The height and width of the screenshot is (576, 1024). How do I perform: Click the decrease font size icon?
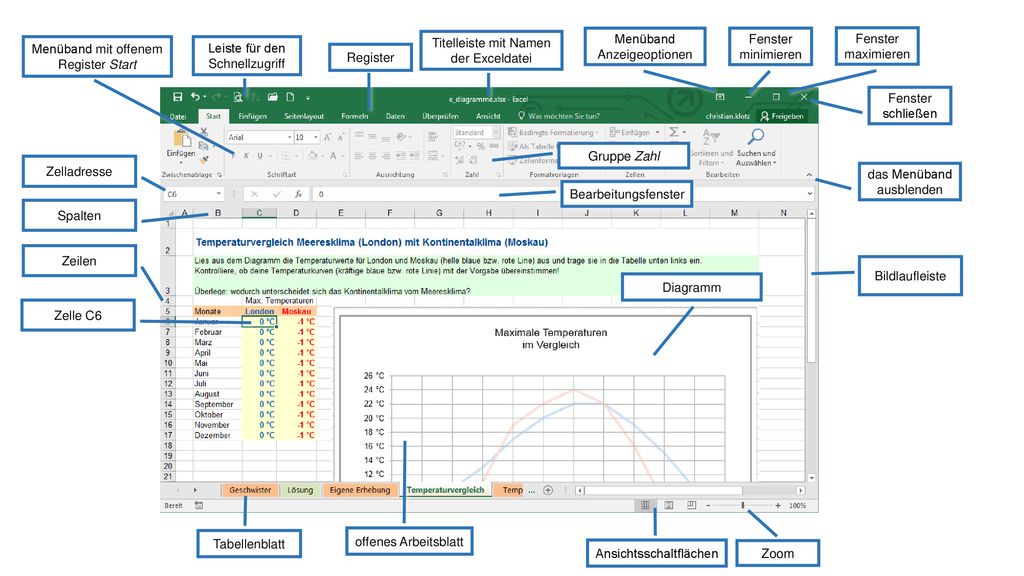tap(341, 137)
